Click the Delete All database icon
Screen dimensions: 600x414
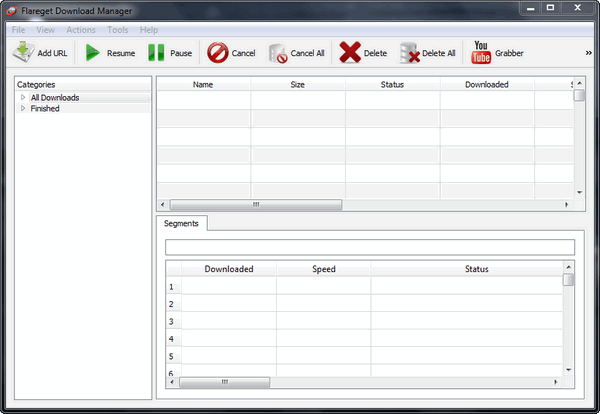(409, 53)
